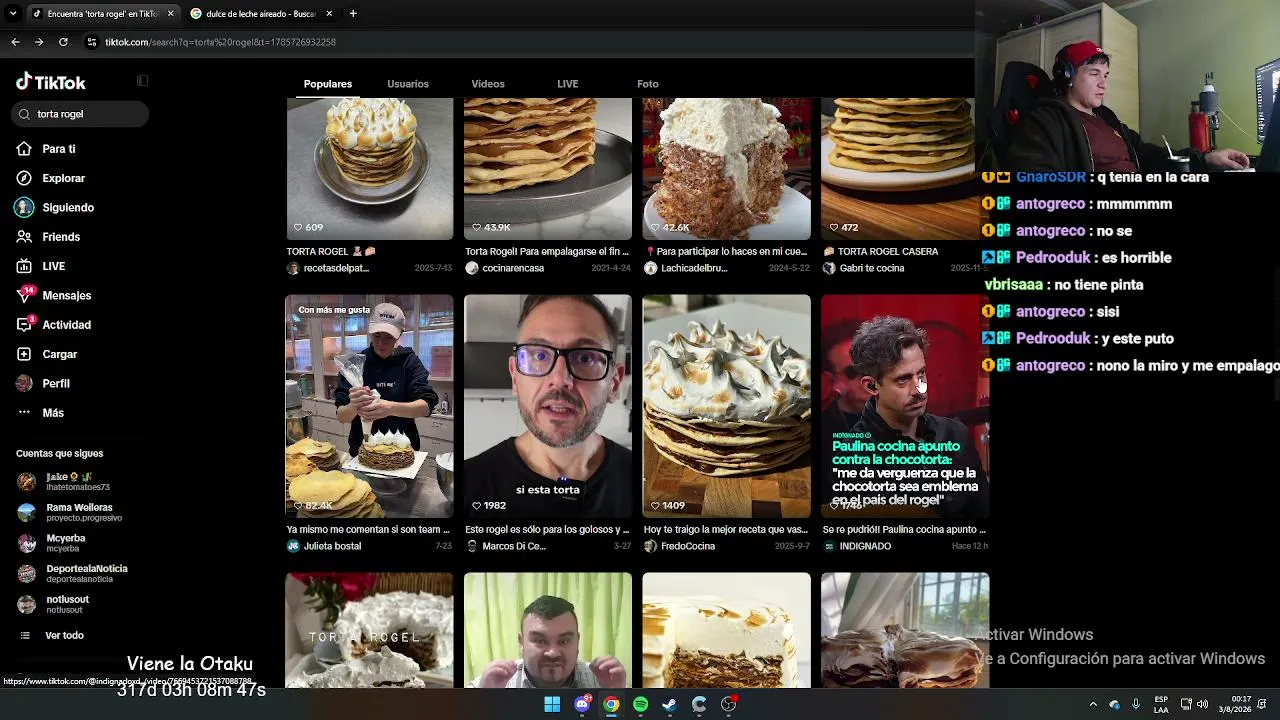Open the Chrome tab search dropdown
The image size is (1280, 720).
point(13,13)
